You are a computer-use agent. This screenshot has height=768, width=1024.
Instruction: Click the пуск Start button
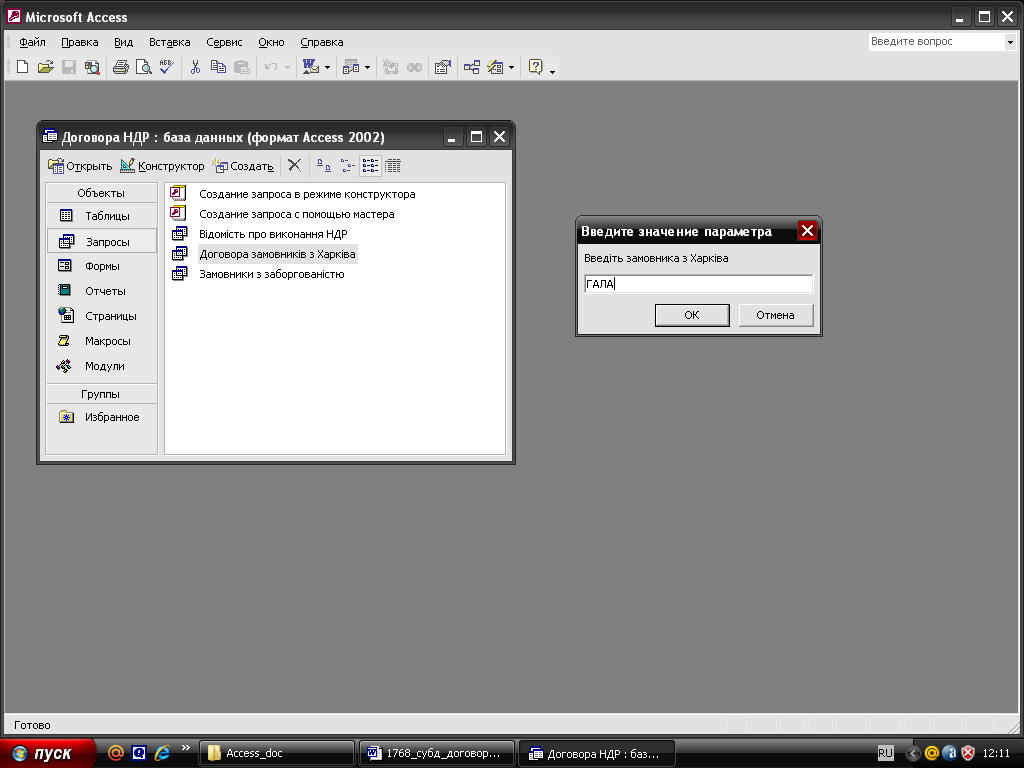(46, 753)
